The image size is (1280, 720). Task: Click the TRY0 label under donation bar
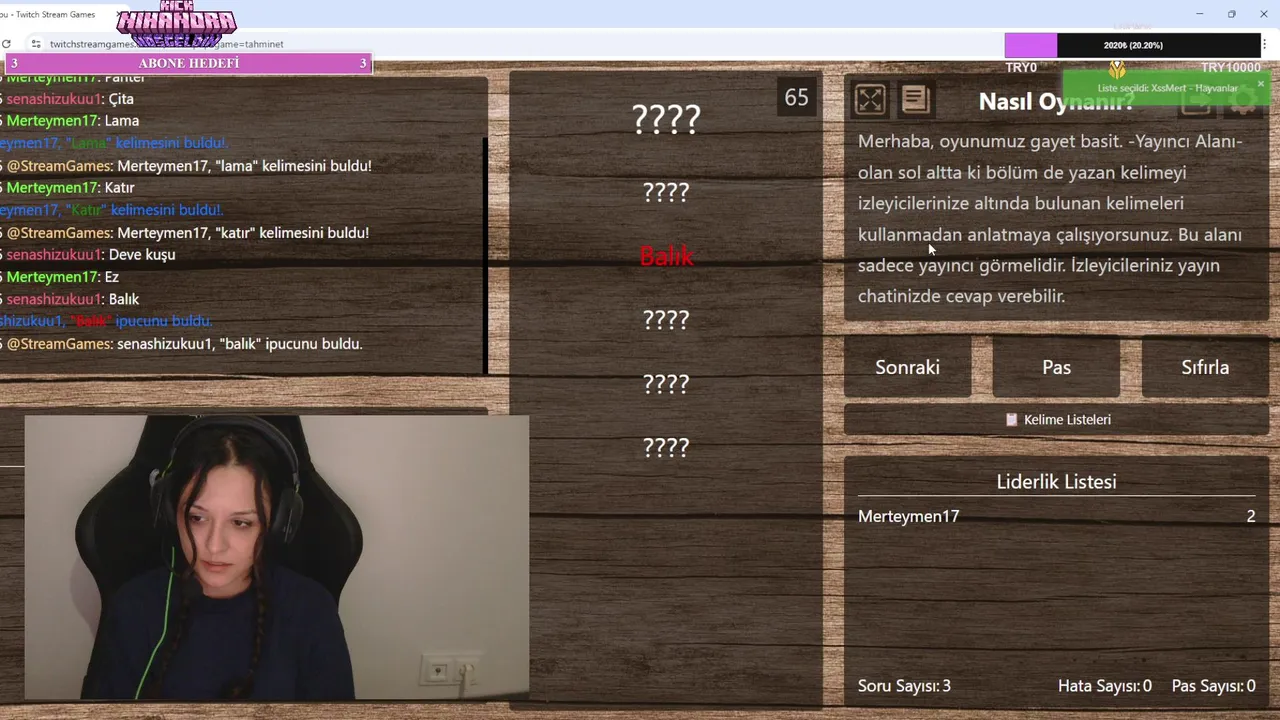pos(1021,67)
